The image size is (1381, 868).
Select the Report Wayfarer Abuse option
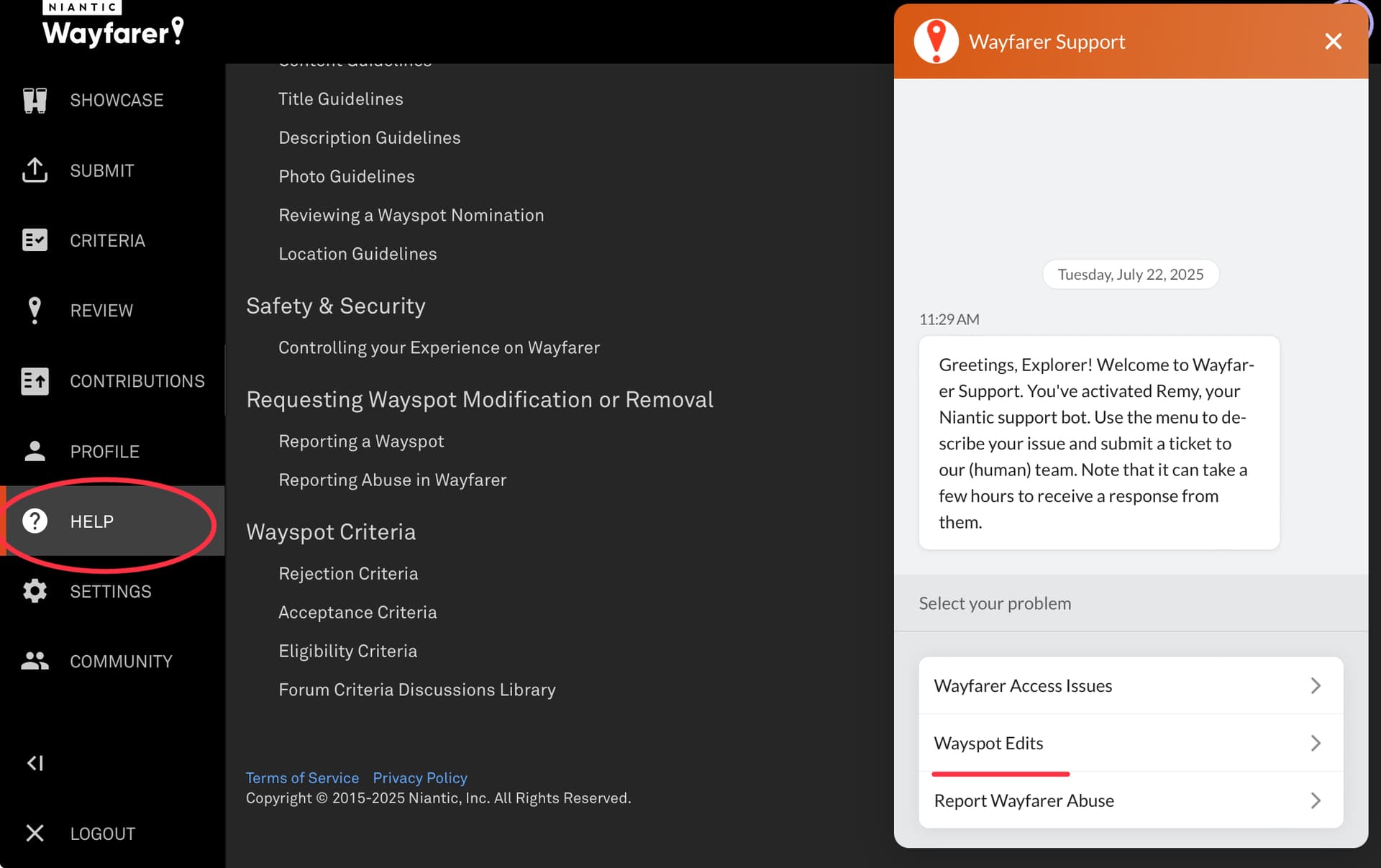[1131, 800]
